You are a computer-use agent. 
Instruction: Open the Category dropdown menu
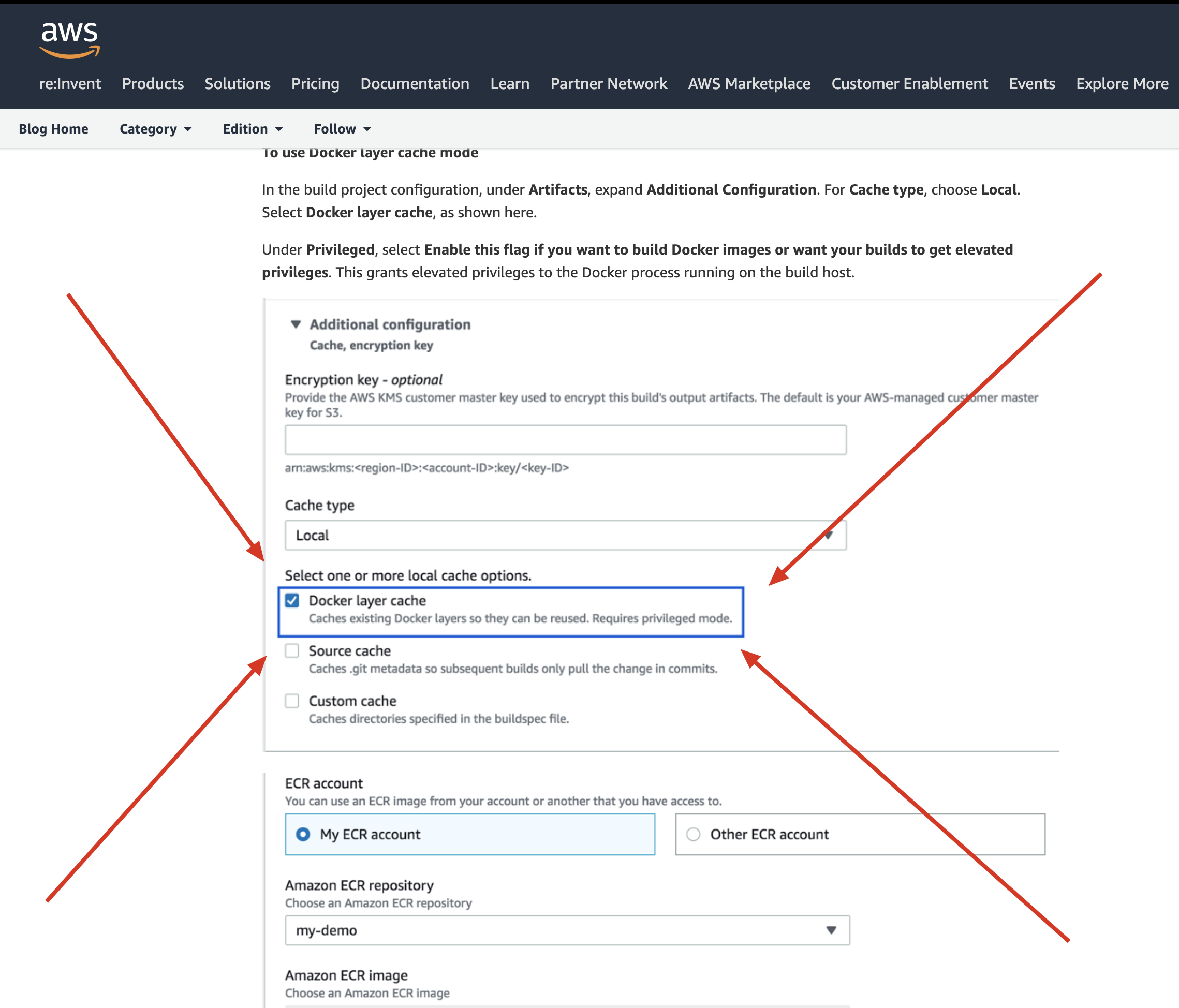coord(155,129)
